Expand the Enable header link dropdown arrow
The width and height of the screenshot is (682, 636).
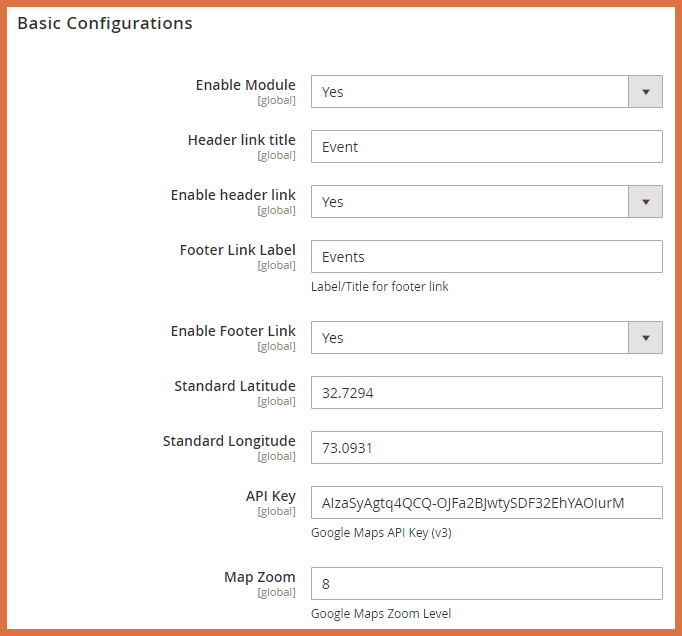click(645, 202)
